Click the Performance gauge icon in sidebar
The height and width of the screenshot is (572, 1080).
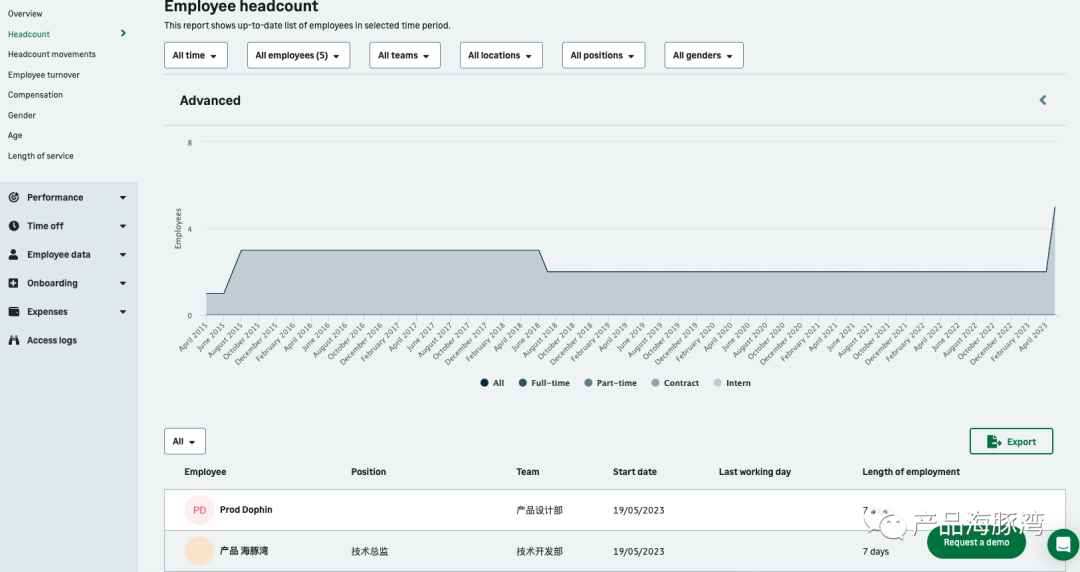click(14, 197)
